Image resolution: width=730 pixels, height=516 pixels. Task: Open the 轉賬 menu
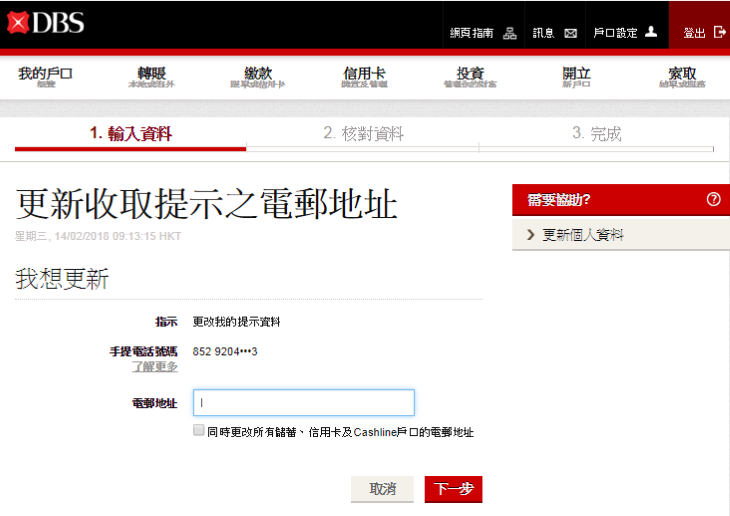pyautogui.click(x=151, y=77)
